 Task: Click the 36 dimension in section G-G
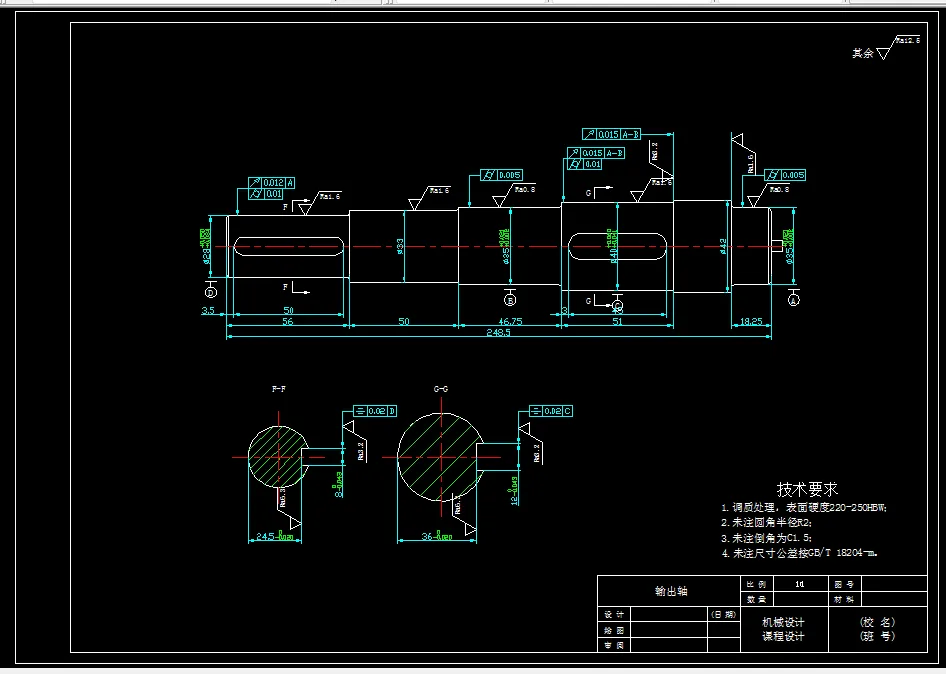tap(437, 536)
